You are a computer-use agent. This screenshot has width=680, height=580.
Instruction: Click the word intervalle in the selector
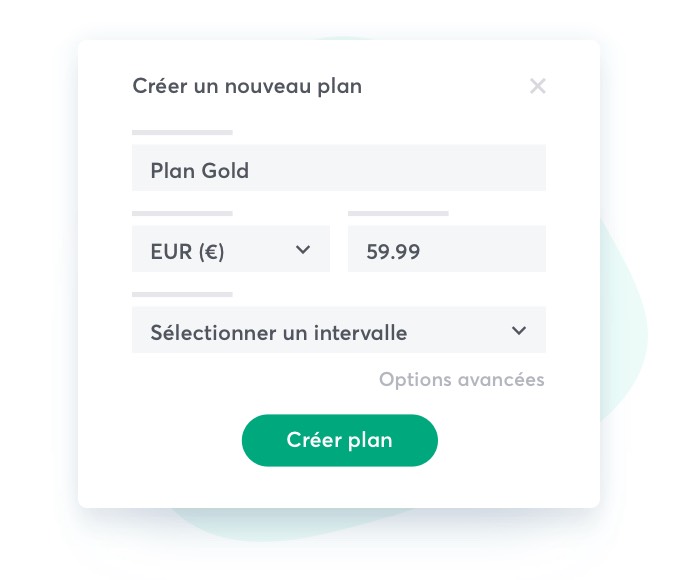pyautogui.click(x=364, y=333)
